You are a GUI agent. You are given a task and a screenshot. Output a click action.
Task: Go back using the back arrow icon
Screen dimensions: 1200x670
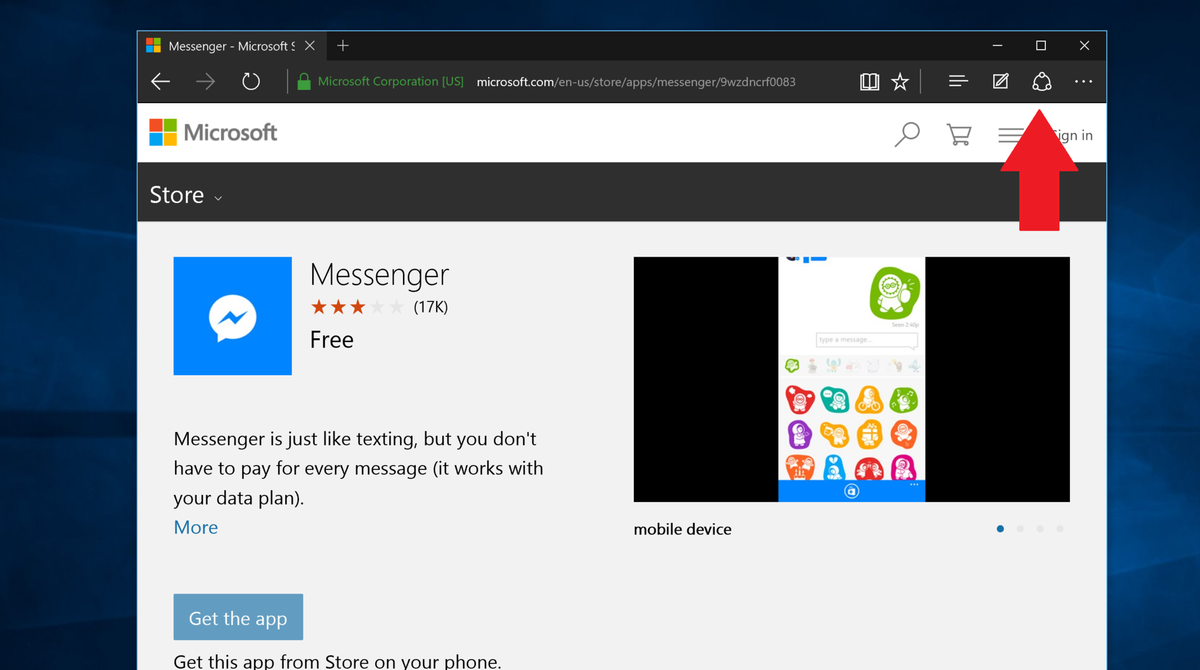click(x=161, y=81)
